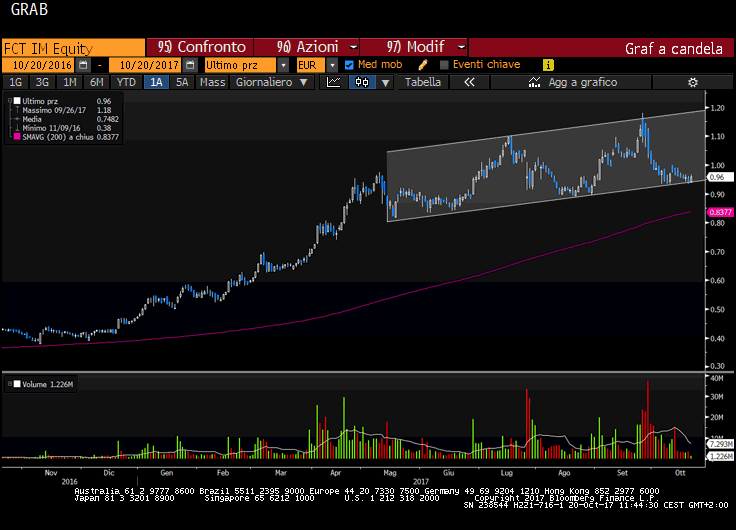Expand the Giornaliero periodicity dropdown
This screenshot has height=530, width=736.
[304, 82]
